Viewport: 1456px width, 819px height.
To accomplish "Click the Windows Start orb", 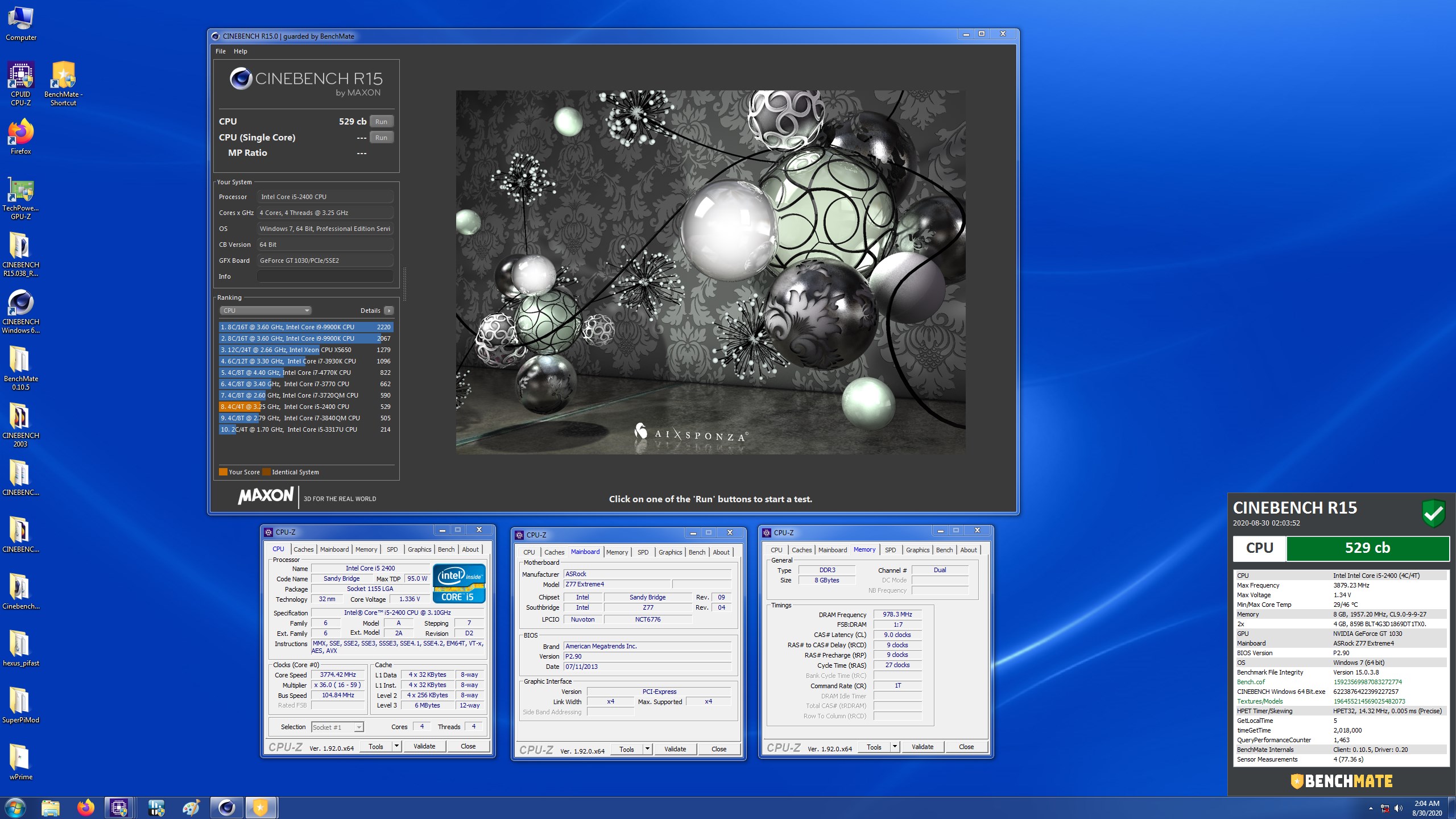I will click(x=15, y=808).
